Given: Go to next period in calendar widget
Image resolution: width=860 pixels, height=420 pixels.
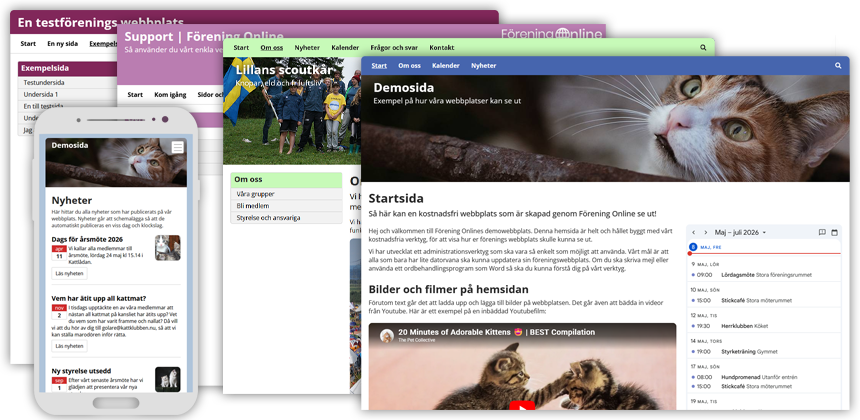Looking at the screenshot, I should click(705, 232).
